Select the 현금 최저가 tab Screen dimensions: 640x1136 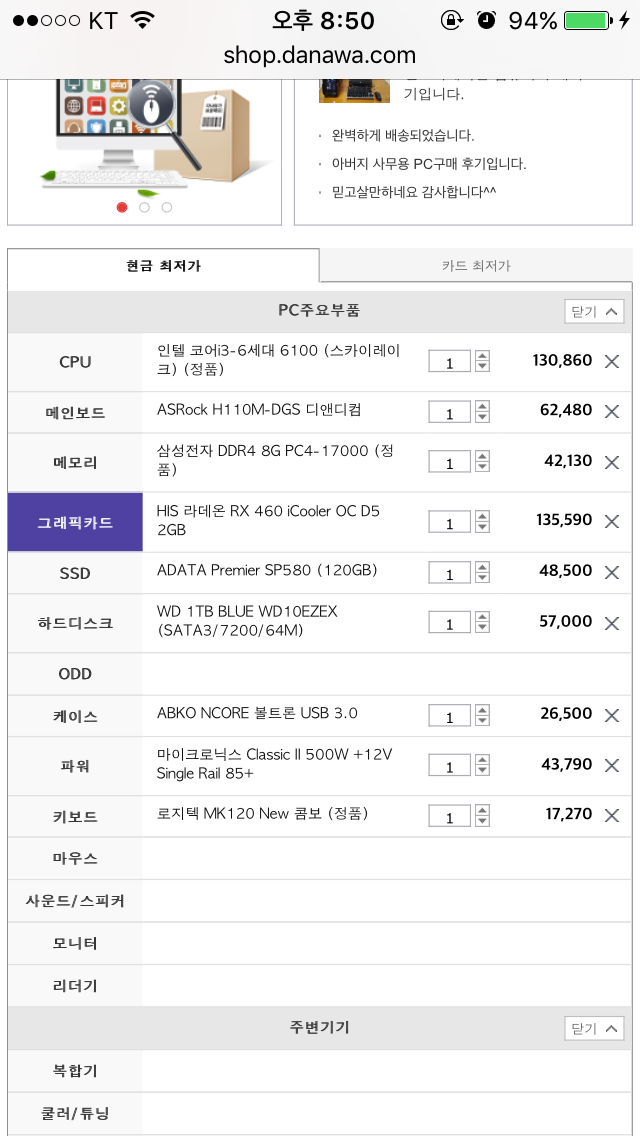tap(163, 266)
